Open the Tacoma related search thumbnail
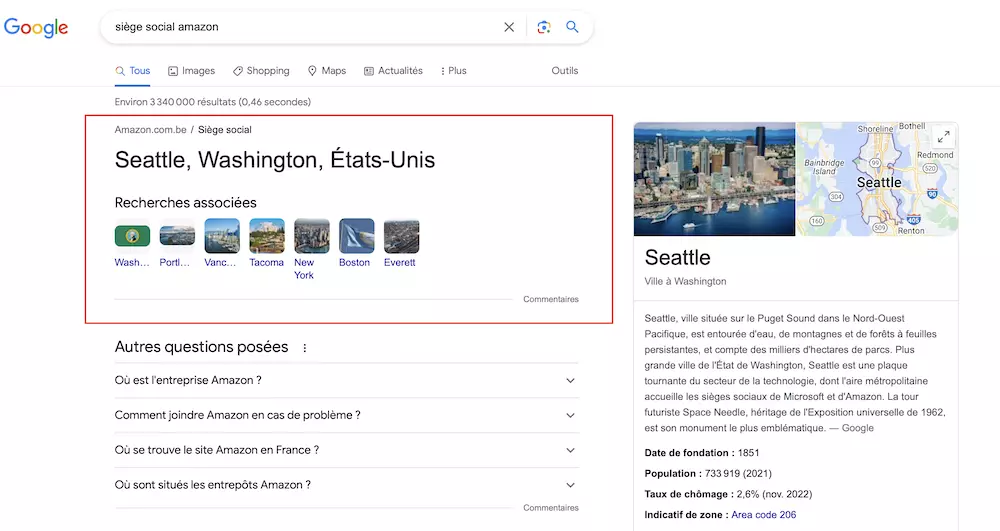1000x531 pixels. pyautogui.click(x=267, y=236)
